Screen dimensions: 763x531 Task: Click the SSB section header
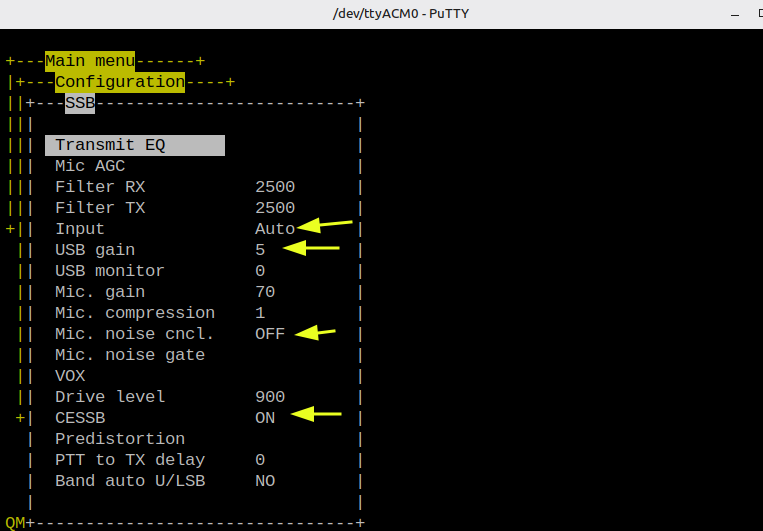pyautogui.click(x=80, y=103)
